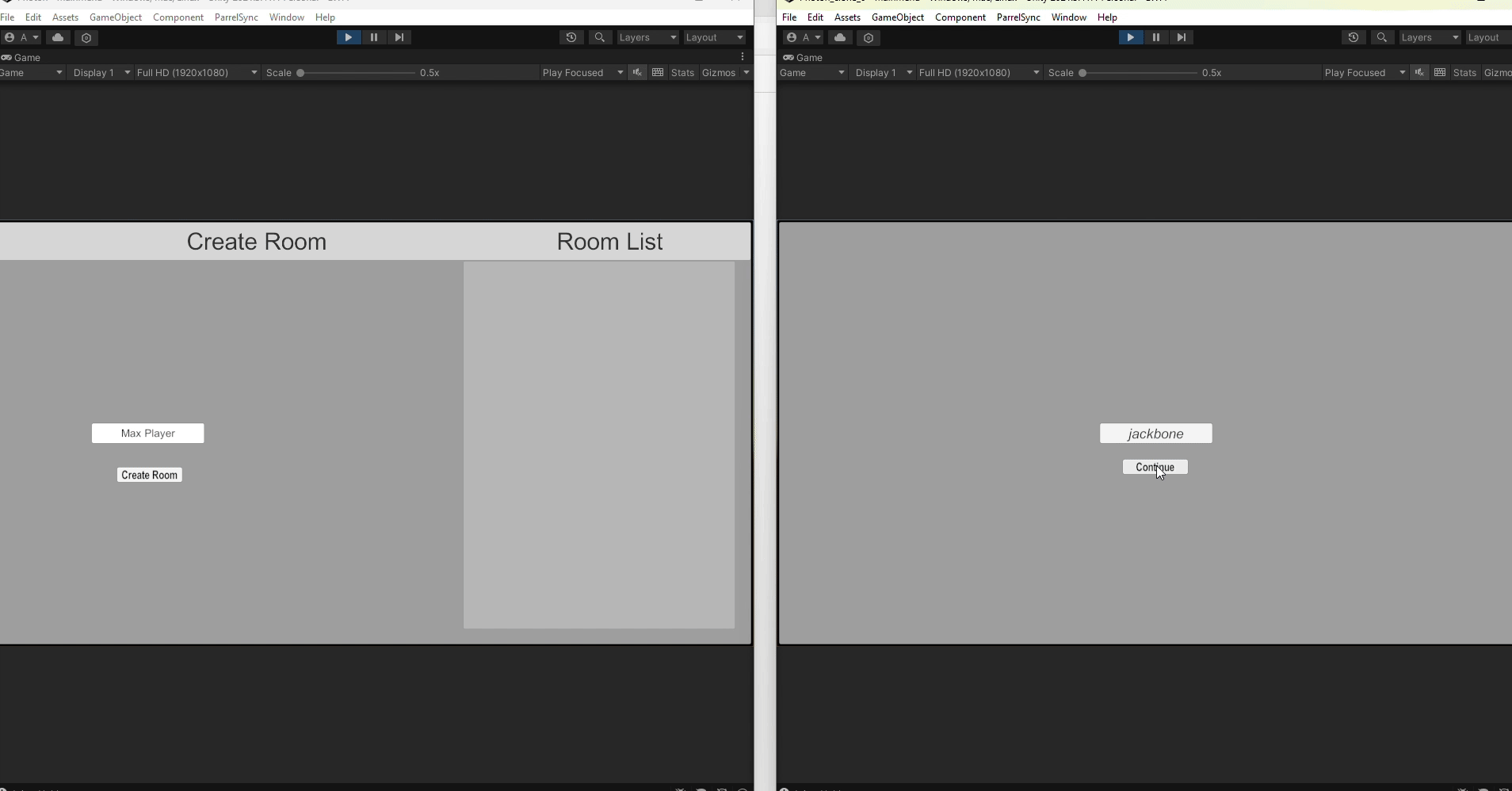Screen dimensions: 1512x791
Task: Open cloud services icon in right window
Action: pos(840,37)
